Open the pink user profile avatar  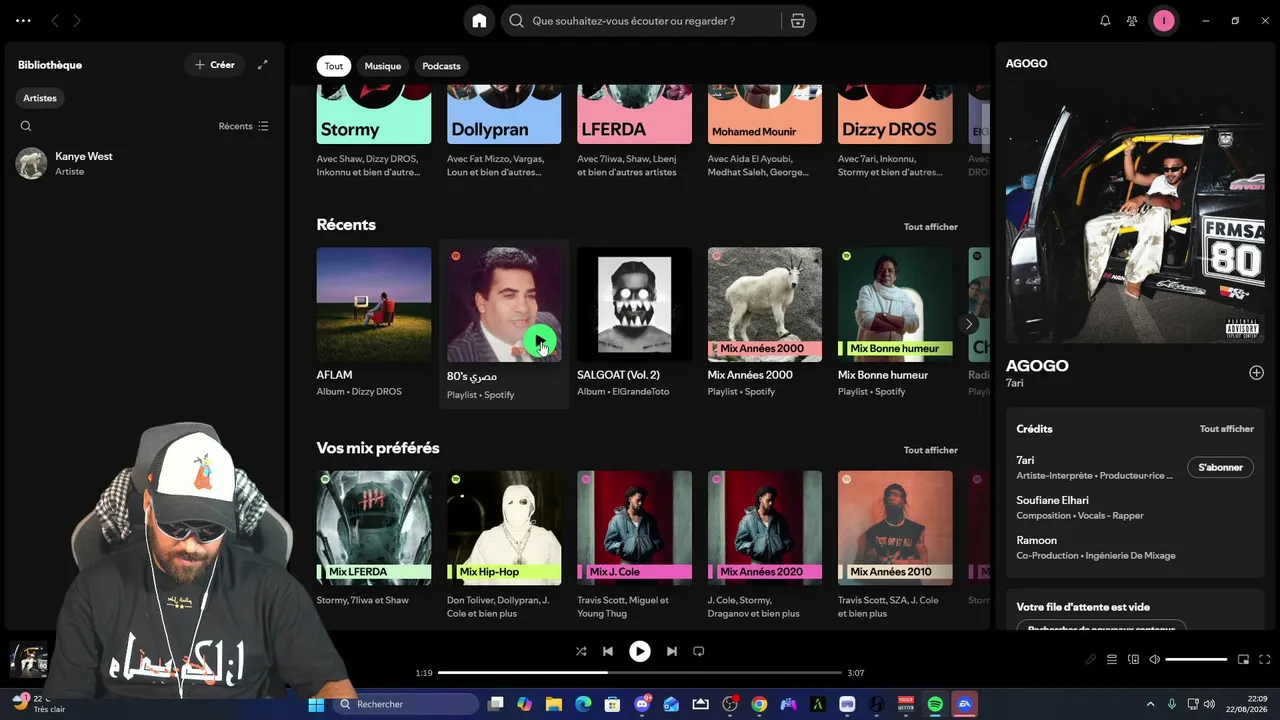click(1163, 21)
